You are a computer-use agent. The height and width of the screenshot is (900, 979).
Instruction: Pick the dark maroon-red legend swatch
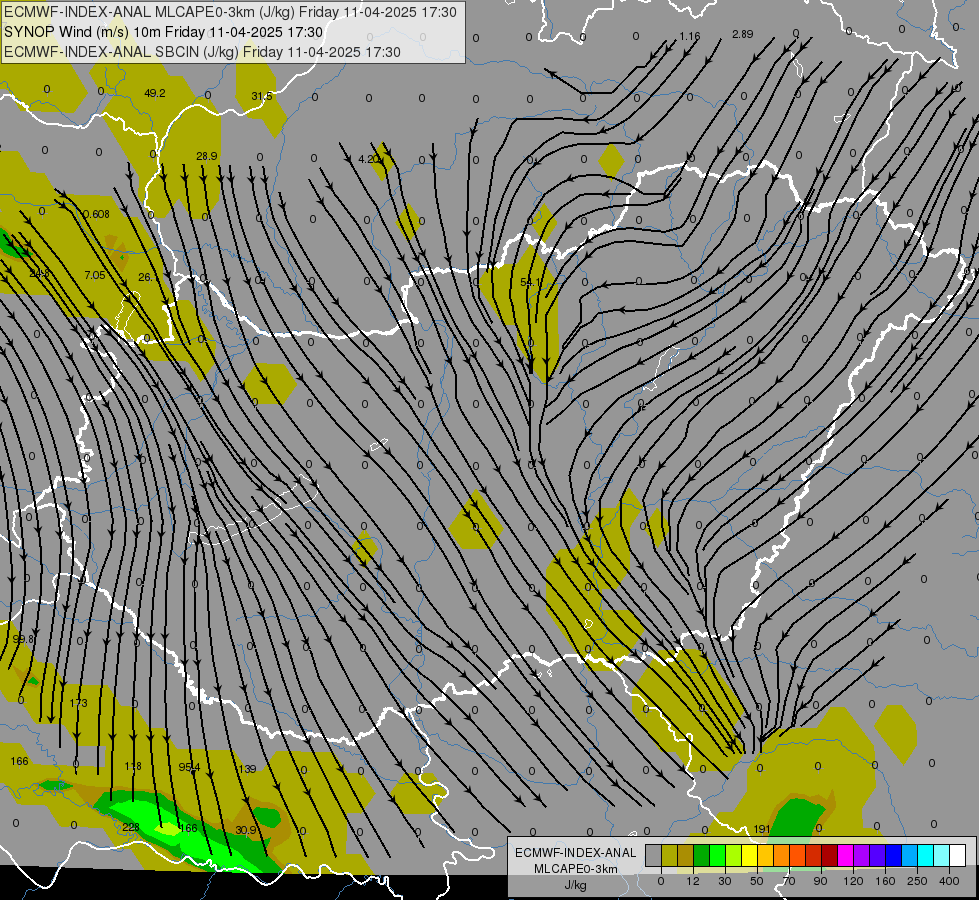(830, 855)
